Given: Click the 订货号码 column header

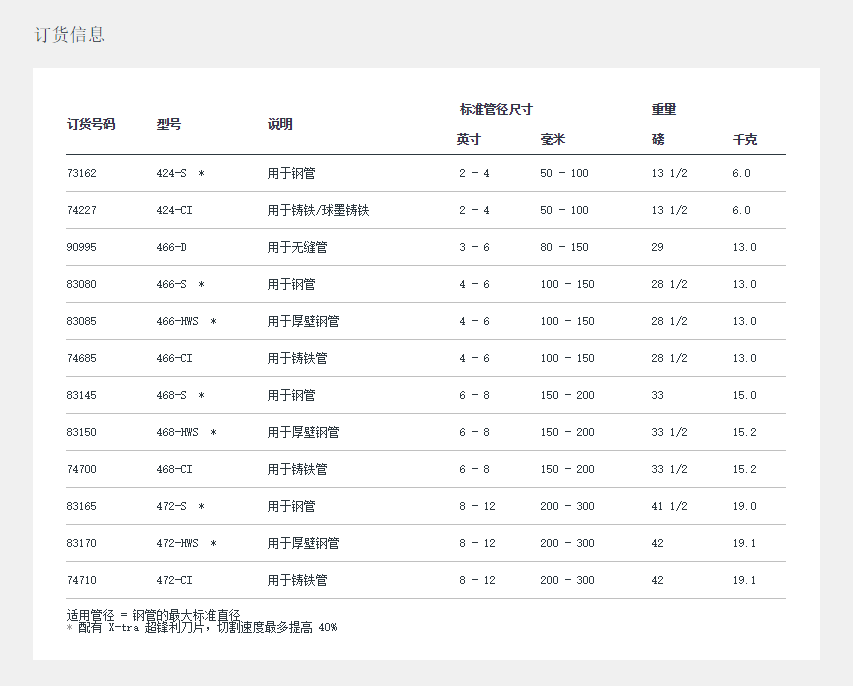Looking at the screenshot, I should [91, 125].
